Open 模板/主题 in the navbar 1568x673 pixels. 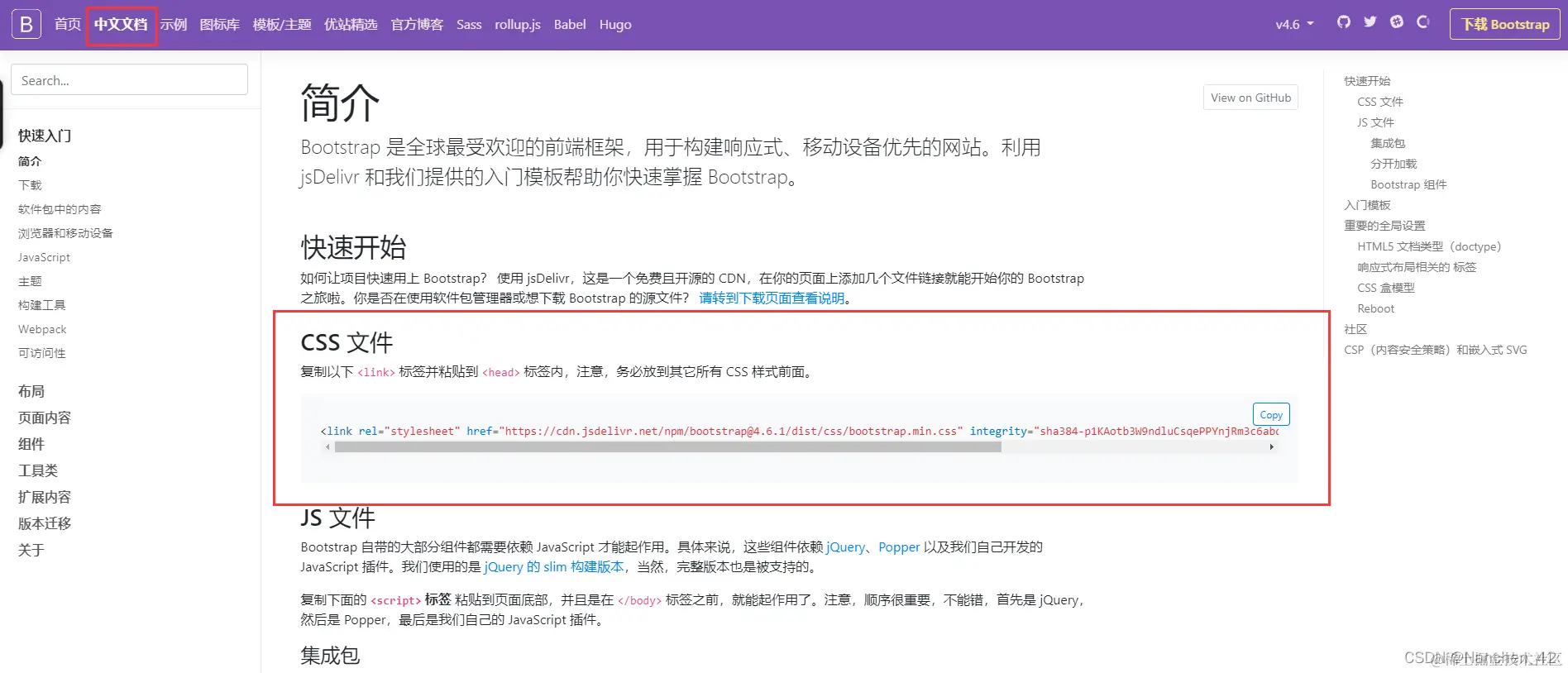coord(282,25)
